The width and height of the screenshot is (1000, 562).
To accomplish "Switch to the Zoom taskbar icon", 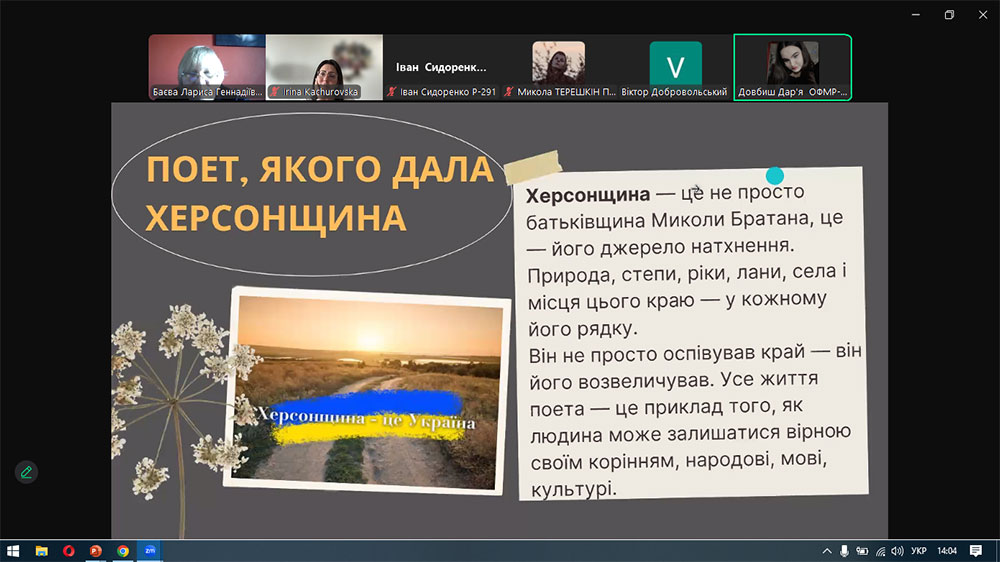I will (150, 551).
